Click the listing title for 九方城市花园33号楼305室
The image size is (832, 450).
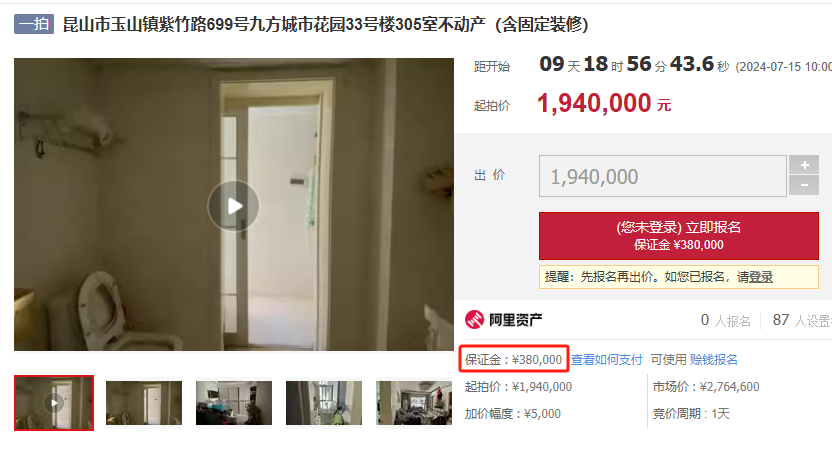pos(325,24)
